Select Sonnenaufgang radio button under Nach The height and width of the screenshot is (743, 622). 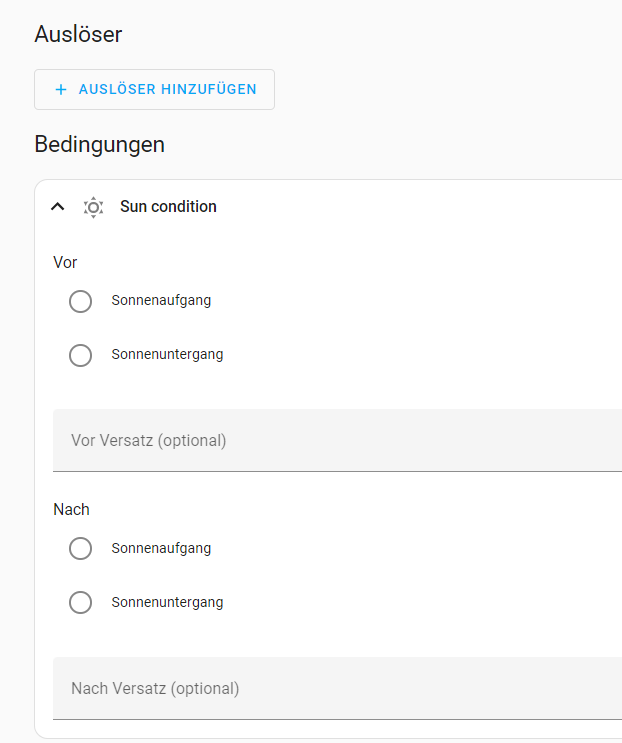tap(81, 549)
